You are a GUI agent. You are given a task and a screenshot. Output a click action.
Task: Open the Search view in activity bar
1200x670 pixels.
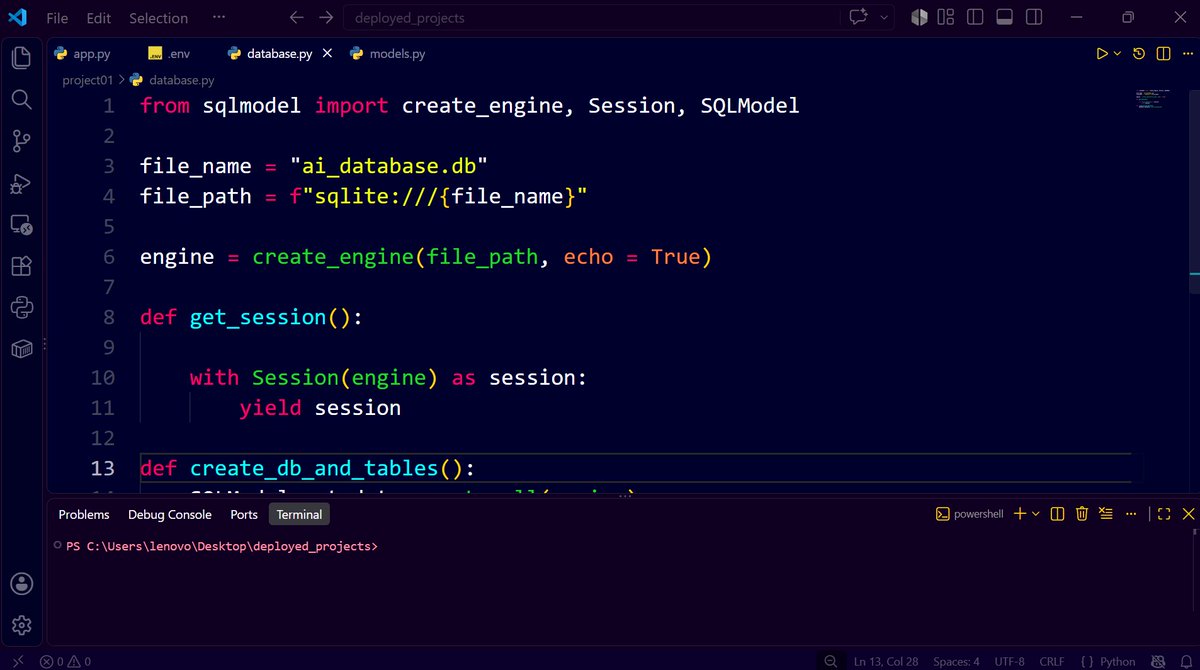pyautogui.click(x=21, y=99)
